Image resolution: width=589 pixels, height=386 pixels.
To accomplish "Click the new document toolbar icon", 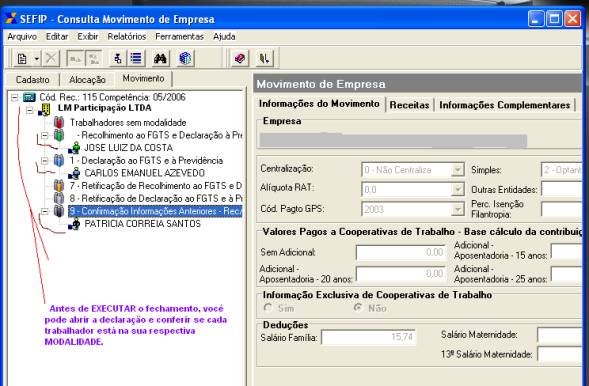I will click(x=22, y=59).
